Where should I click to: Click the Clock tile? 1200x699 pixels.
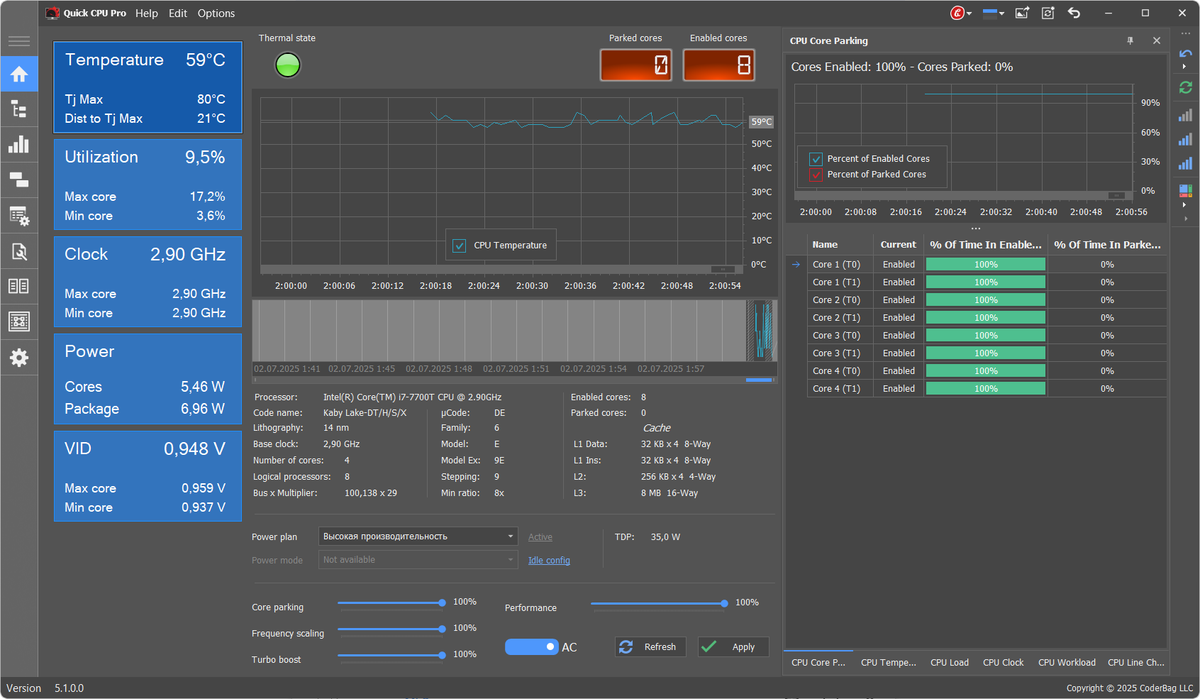point(147,281)
